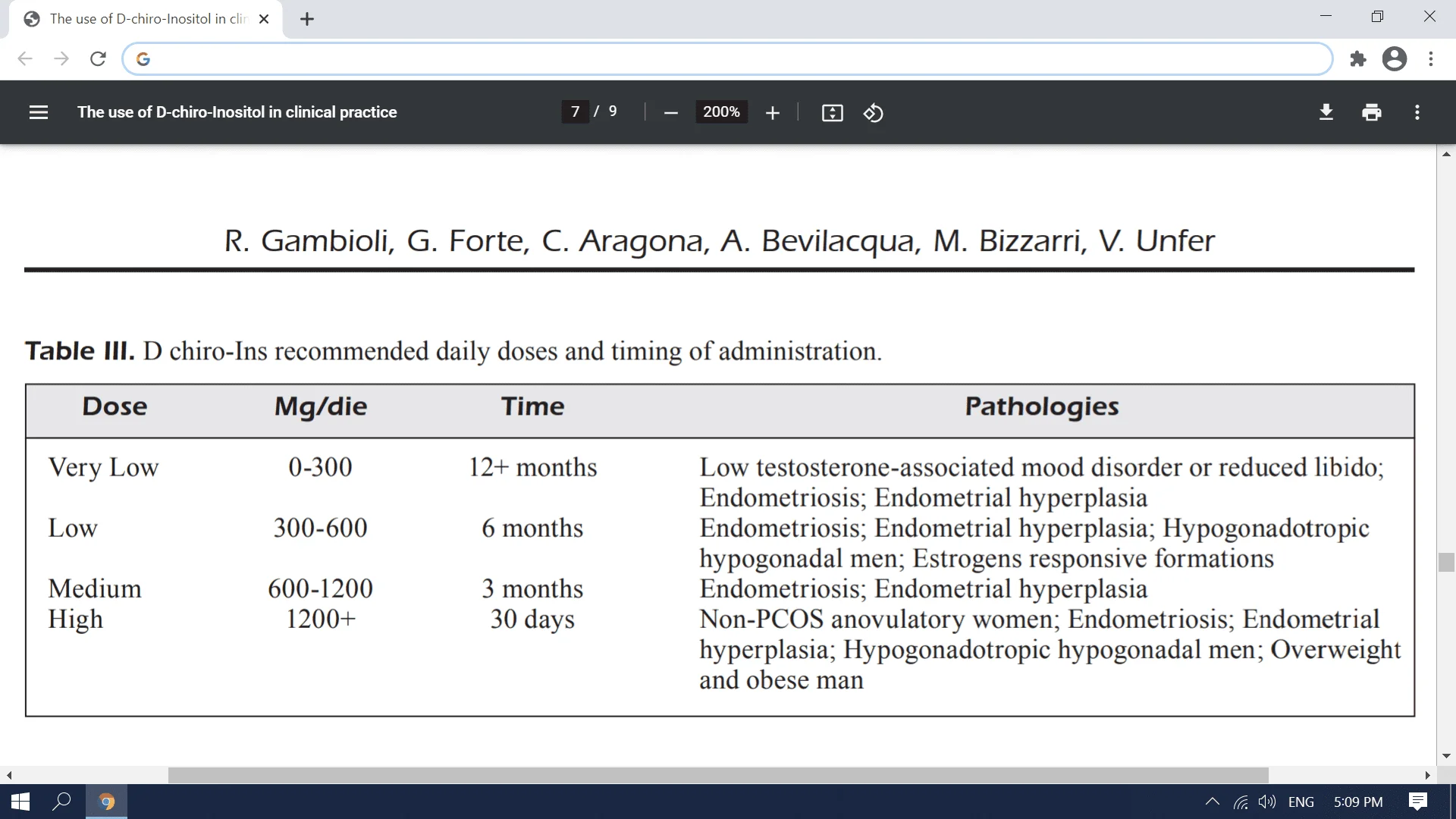
Task: Close the D-chiro-Inositol tab
Action: [264, 19]
